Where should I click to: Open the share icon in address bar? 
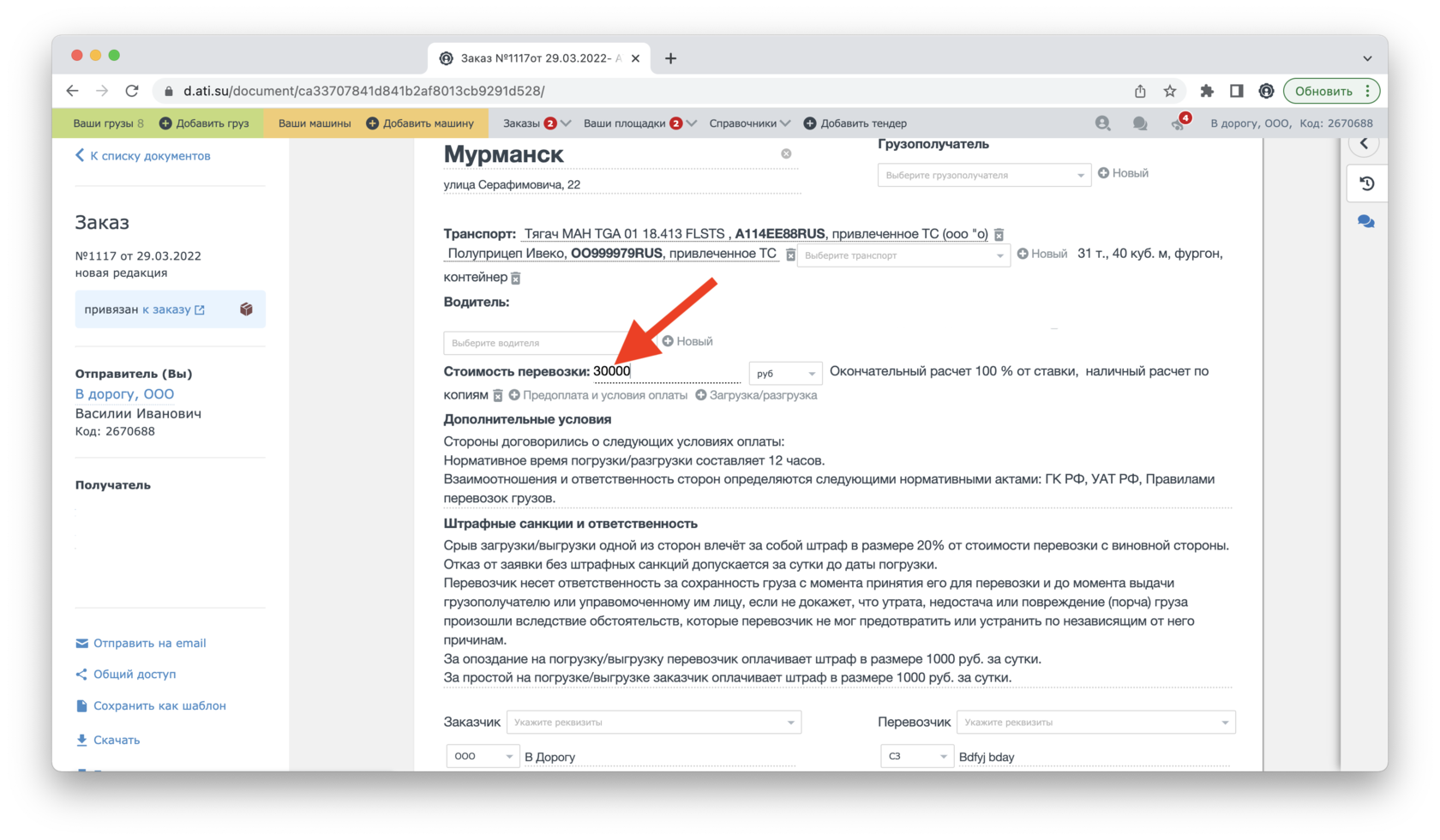1140,91
